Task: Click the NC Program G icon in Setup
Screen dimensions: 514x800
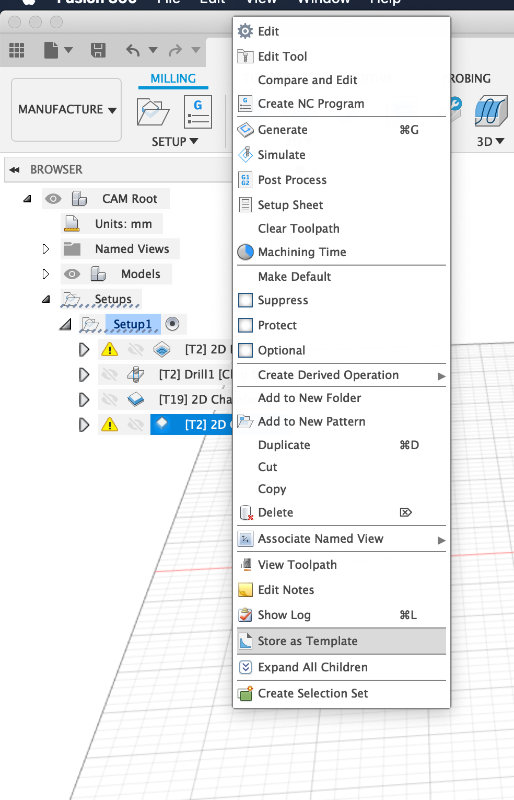Action: pyautogui.click(x=198, y=112)
